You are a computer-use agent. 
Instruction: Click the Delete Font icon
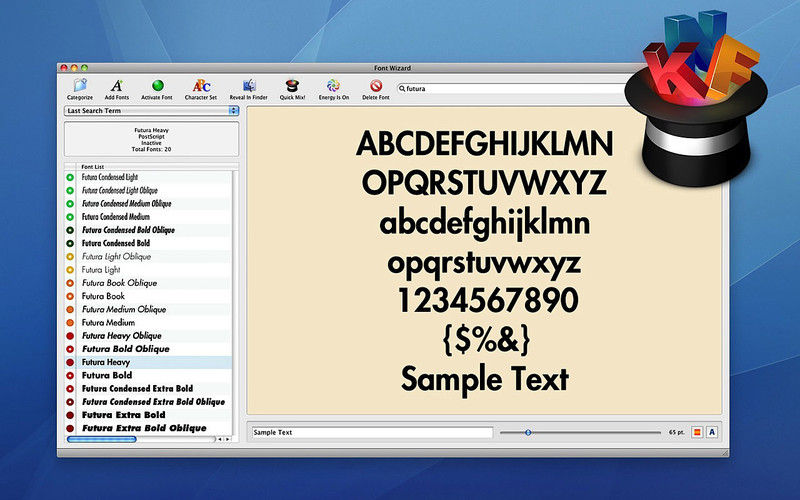[376, 85]
